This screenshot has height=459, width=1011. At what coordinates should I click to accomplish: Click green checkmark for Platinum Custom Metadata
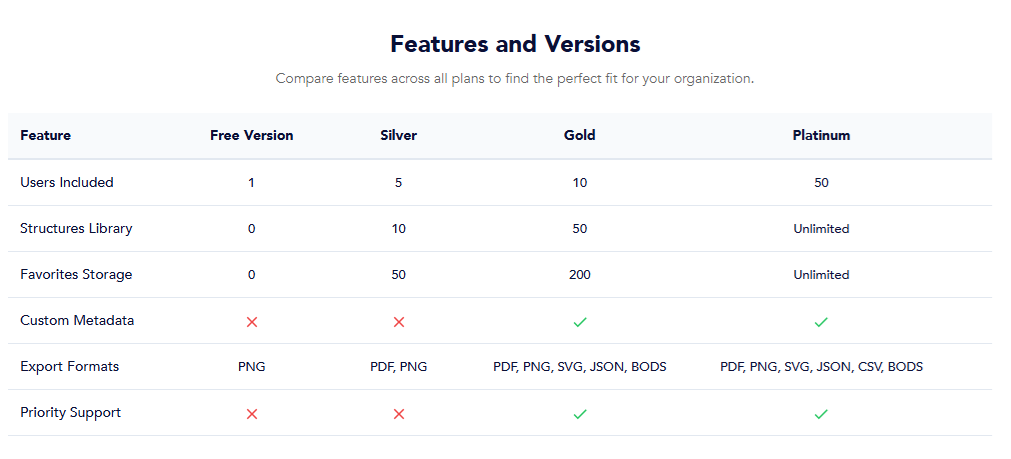(821, 322)
